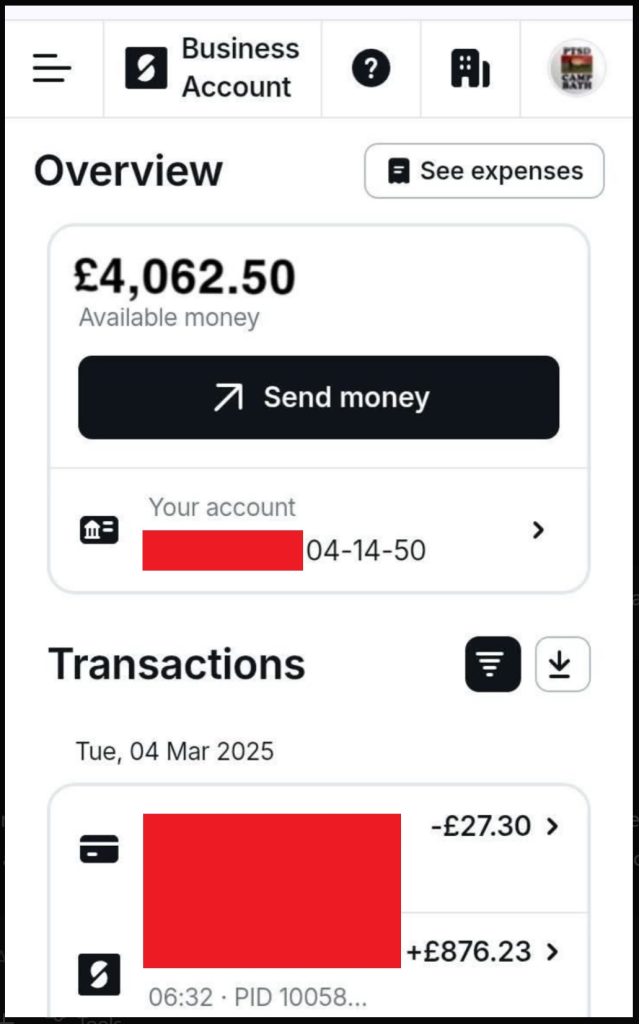Click the 04-14-50 sort code text
The width and height of the screenshot is (639, 1024).
366,550
